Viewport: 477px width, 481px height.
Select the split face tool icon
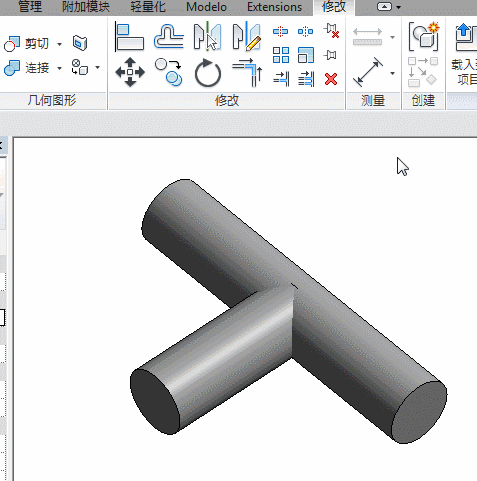point(80,43)
